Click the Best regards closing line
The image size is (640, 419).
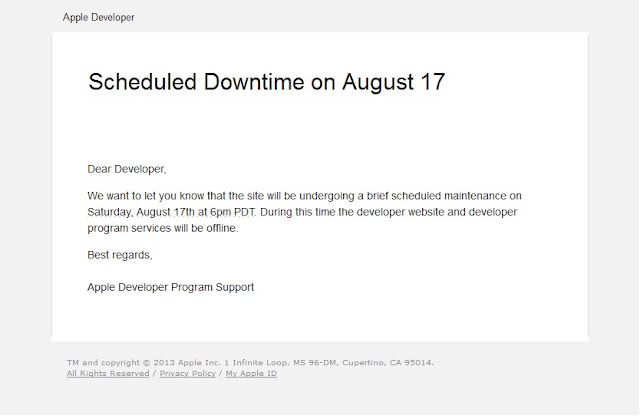[x=120, y=255]
